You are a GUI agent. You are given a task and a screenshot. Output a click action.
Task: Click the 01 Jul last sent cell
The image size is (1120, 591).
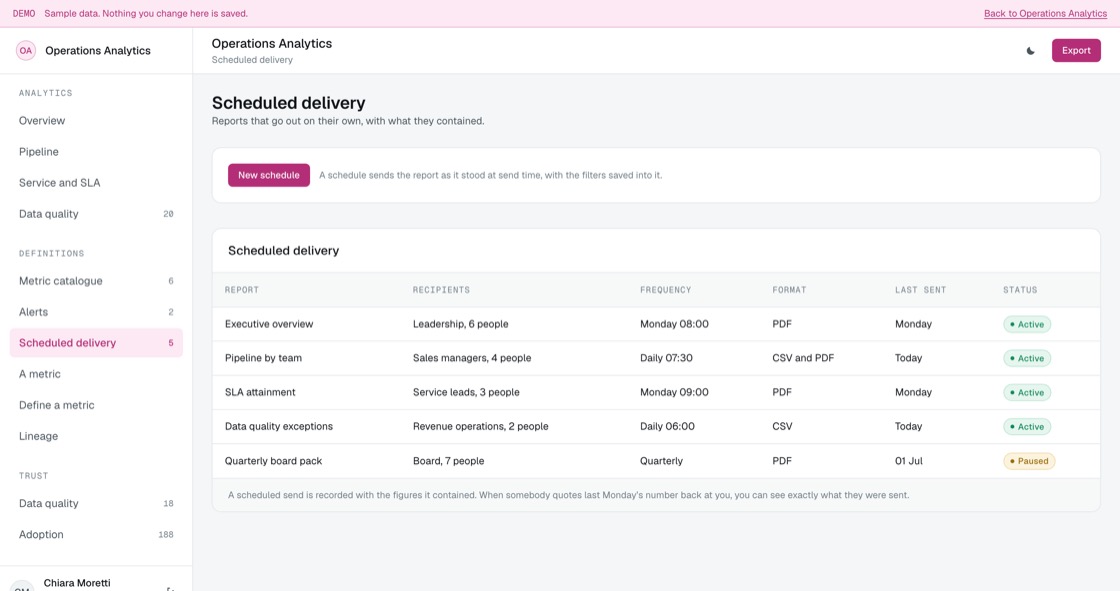pos(909,461)
